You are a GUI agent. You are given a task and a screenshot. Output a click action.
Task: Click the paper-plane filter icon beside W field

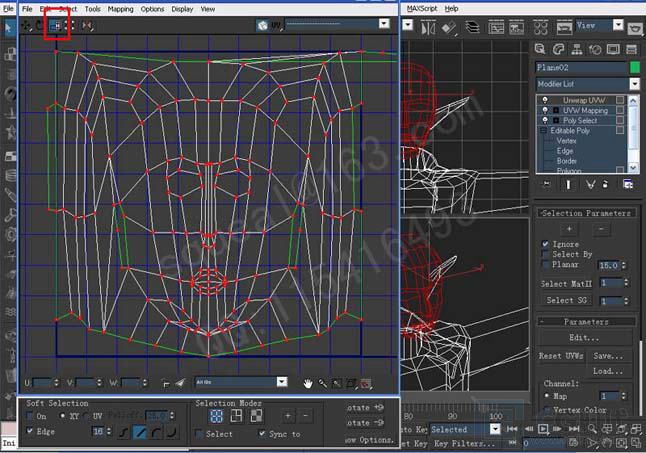180,383
